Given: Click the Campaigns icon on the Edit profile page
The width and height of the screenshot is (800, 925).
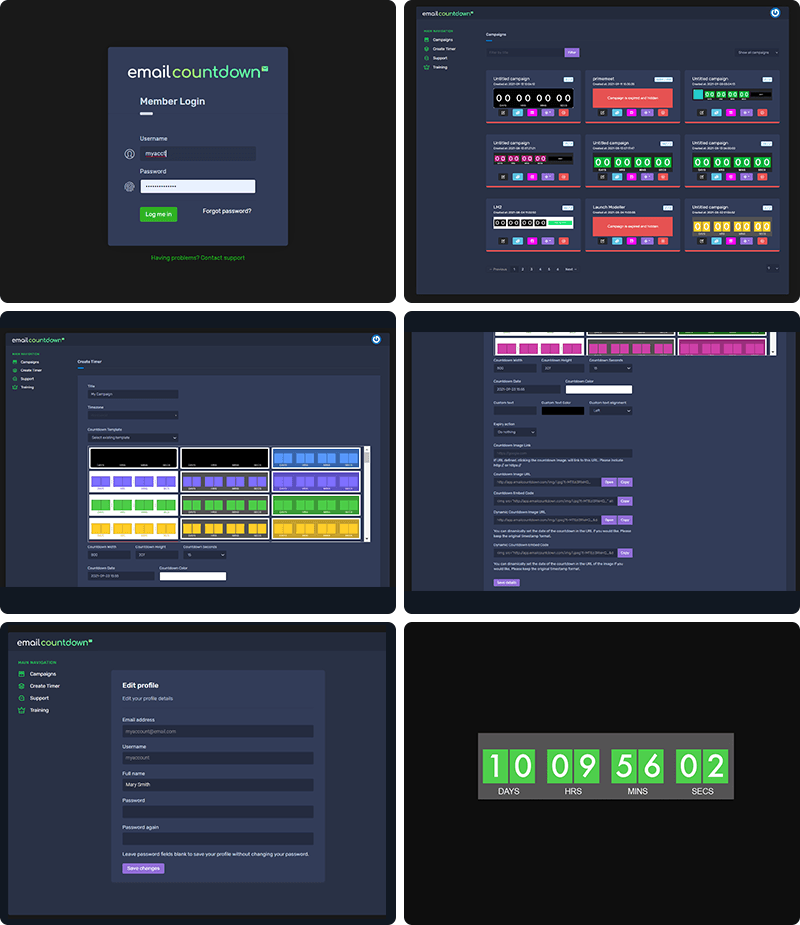Looking at the screenshot, I should 21,674.
